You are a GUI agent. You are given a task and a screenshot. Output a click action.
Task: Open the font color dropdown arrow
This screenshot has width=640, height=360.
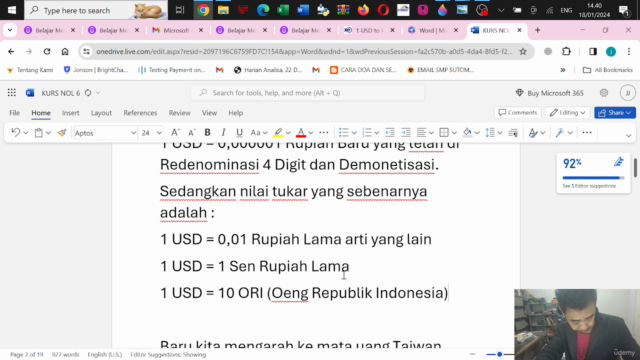311,133
